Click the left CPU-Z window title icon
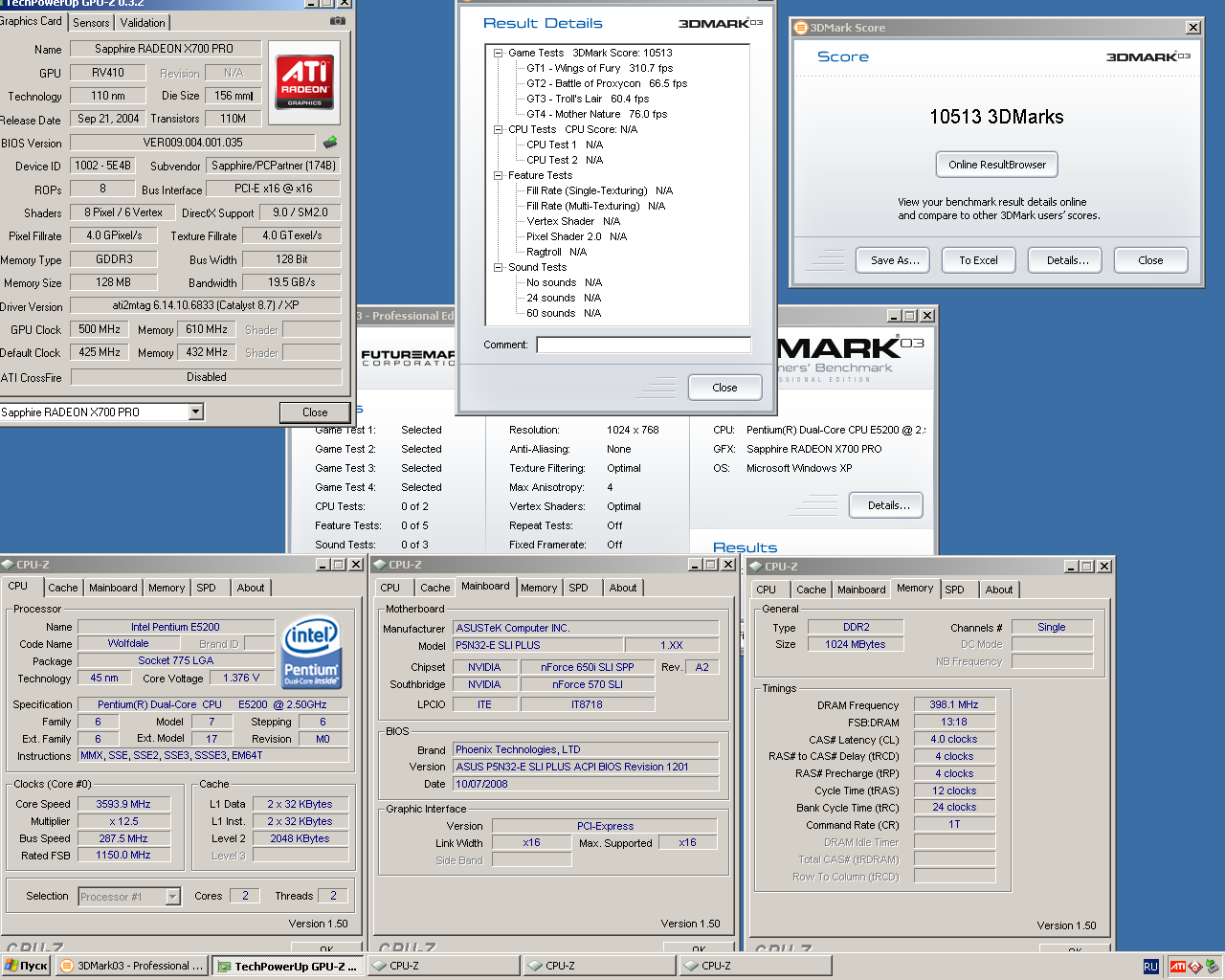The height and width of the screenshot is (980, 1225). pos(8,565)
